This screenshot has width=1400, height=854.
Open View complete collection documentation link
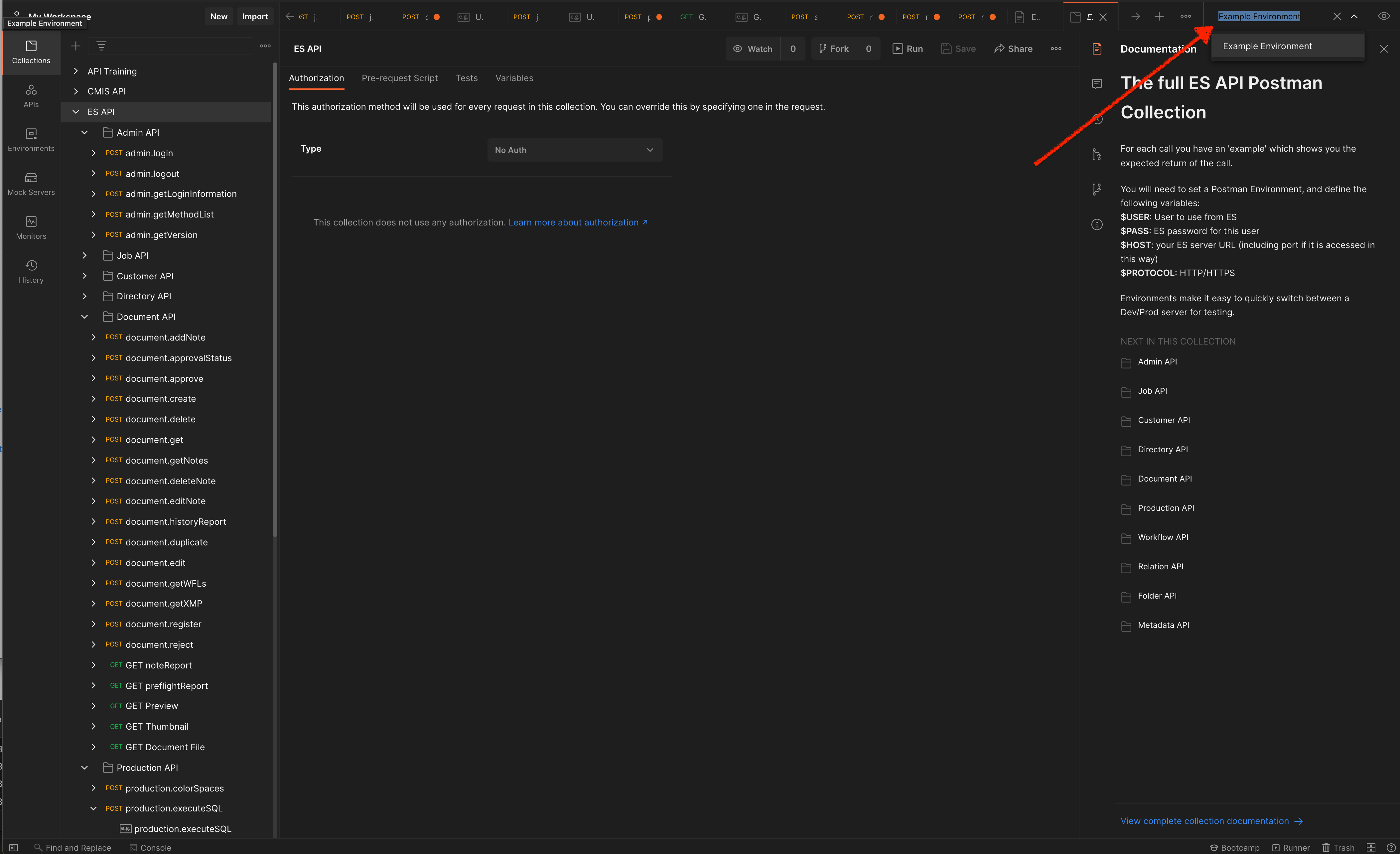pos(1211,821)
